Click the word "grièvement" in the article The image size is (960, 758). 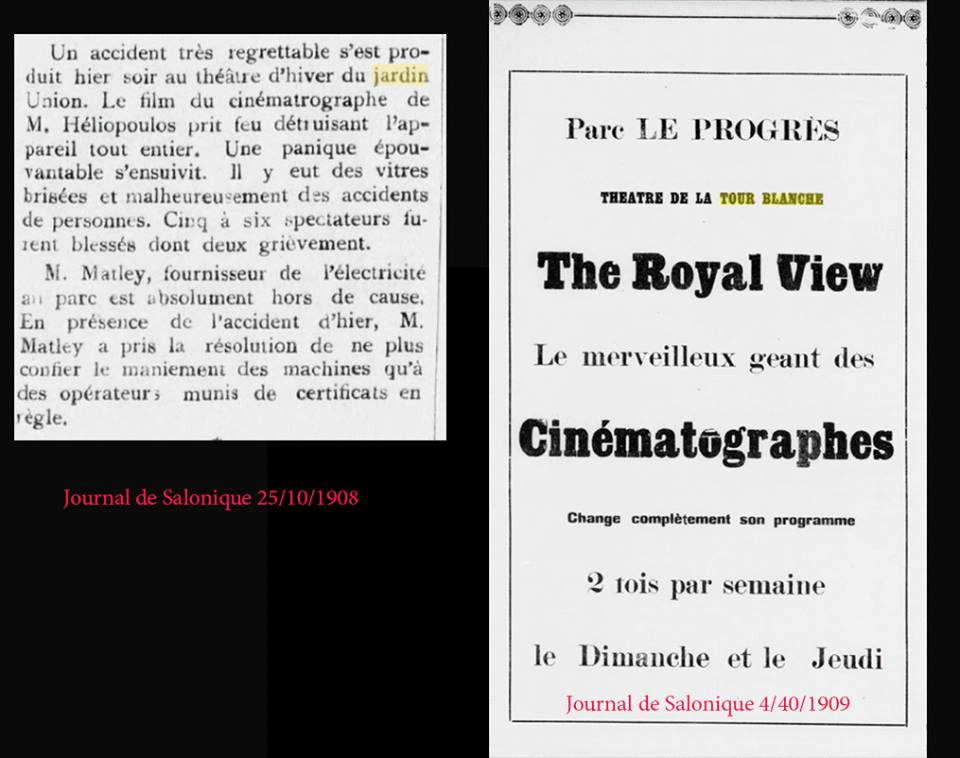click(314, 245)
